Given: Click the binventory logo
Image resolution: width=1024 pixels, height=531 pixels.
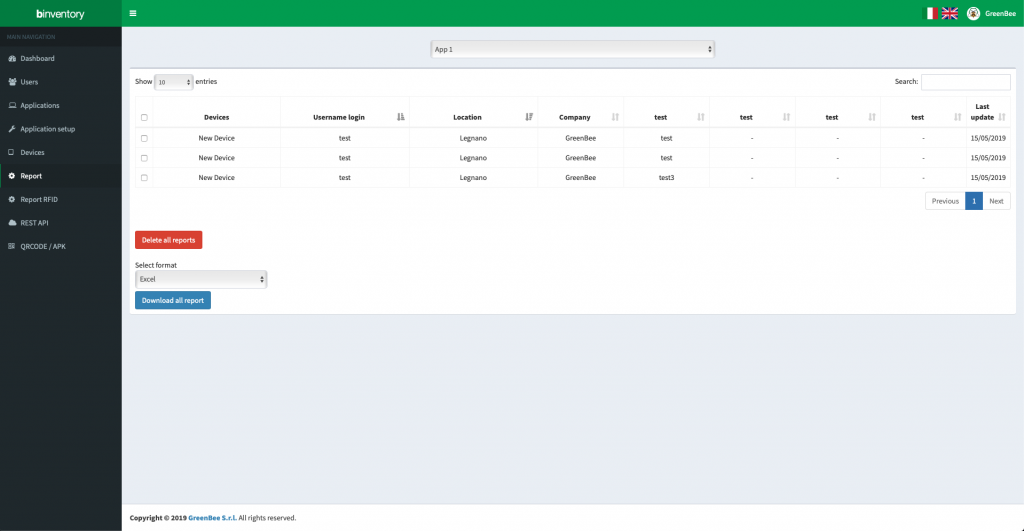Looking at the screenshot, I should pyautogui.click(x=60, y=13).
